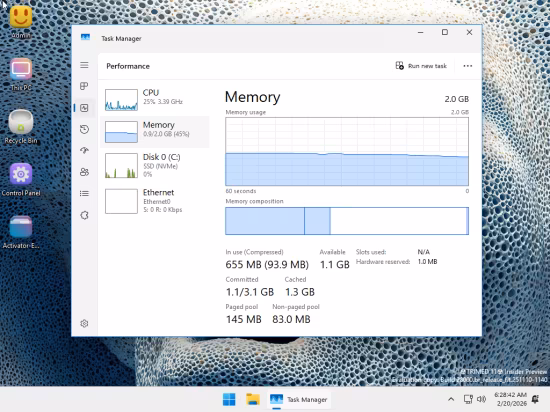Screen dimensions: 550x412
Task: Open the App history page icon
Action: click(x=84, y=129)
